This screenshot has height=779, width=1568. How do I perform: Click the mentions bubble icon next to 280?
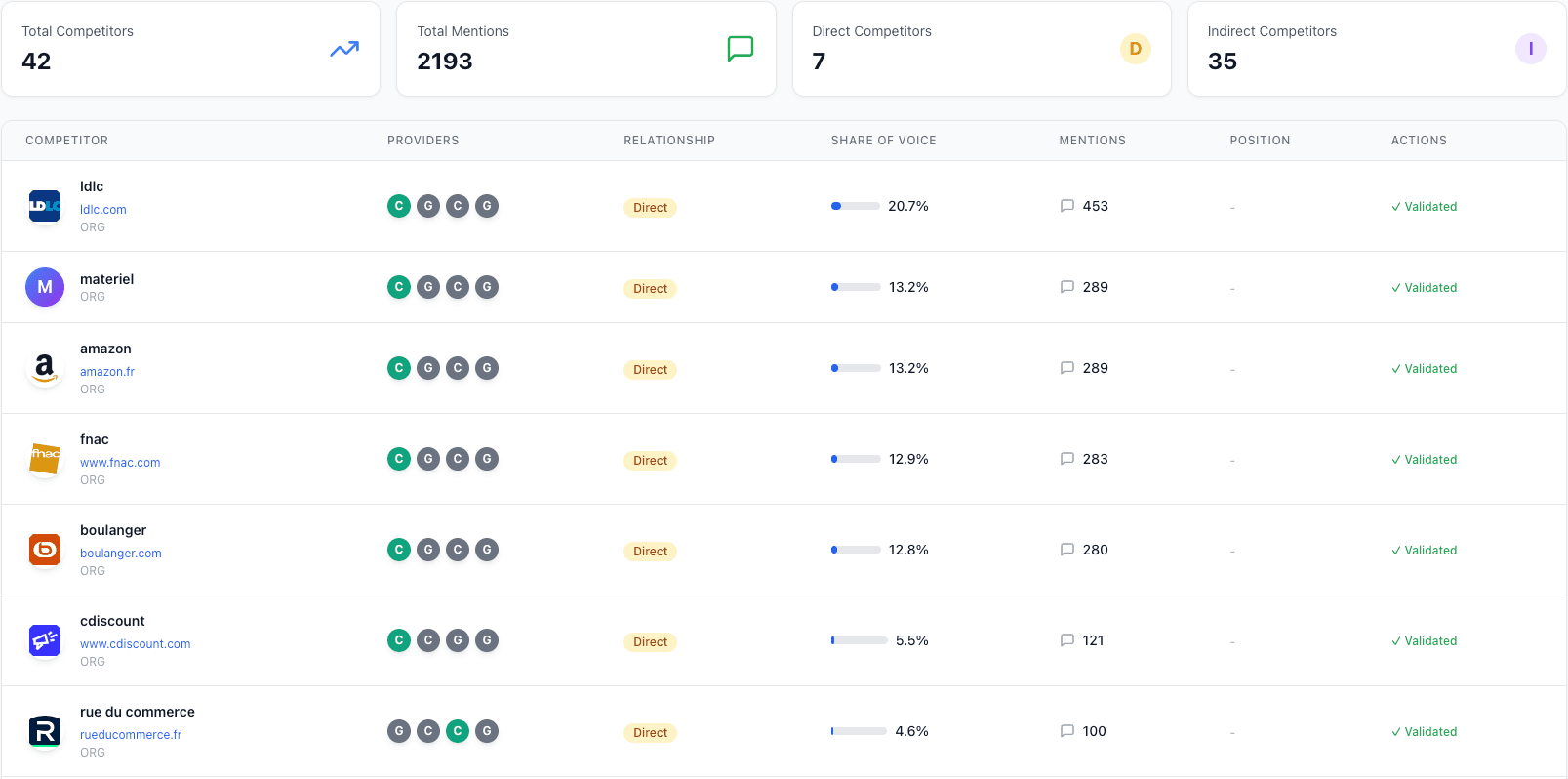[1067, 550]
